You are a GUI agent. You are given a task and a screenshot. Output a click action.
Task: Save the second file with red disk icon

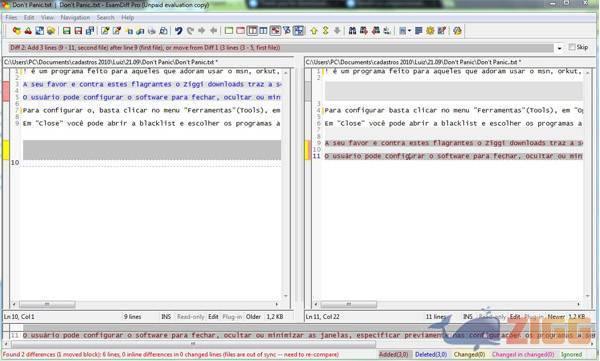[x=78, y=31]
